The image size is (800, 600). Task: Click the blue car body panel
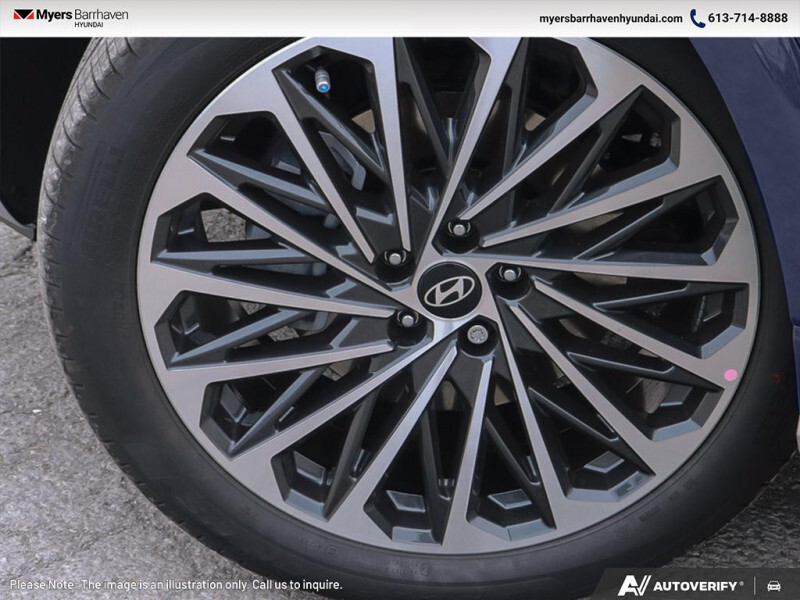762,120
